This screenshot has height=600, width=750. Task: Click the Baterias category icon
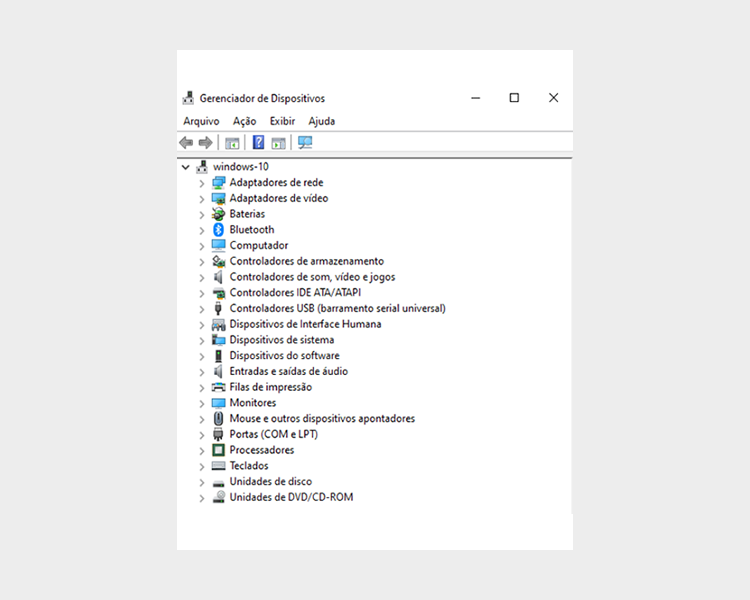(219, 214)
